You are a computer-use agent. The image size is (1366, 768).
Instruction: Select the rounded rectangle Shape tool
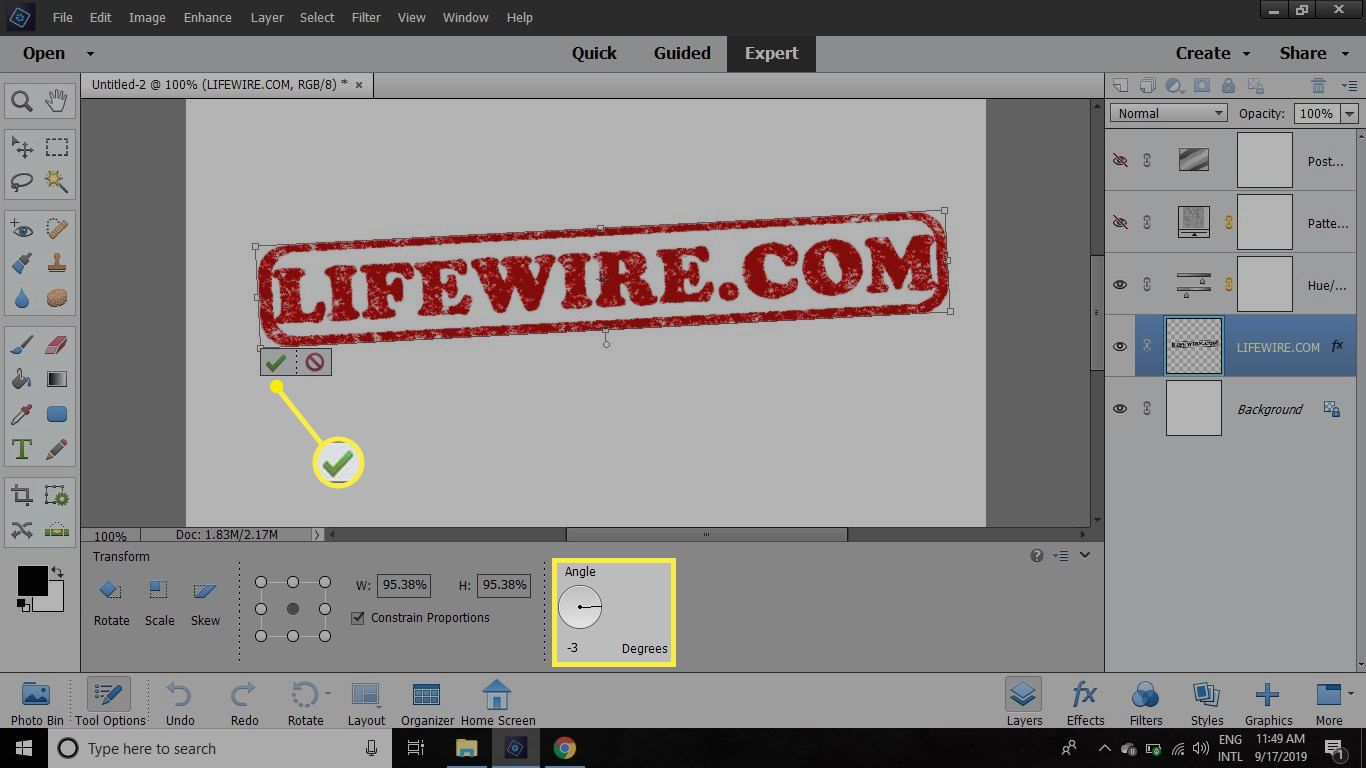tap(57, 414)
